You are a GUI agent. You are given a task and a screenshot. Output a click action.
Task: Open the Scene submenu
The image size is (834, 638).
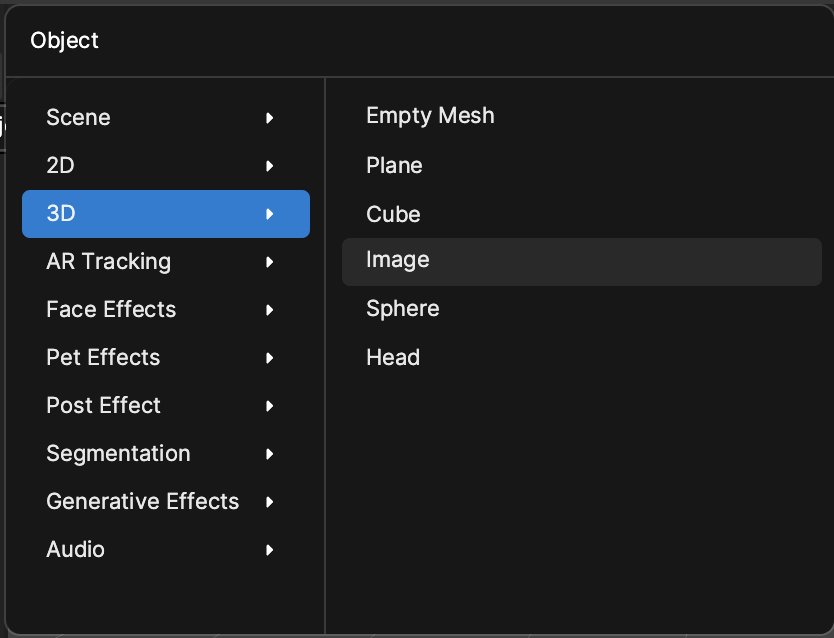tap(165, 117)
